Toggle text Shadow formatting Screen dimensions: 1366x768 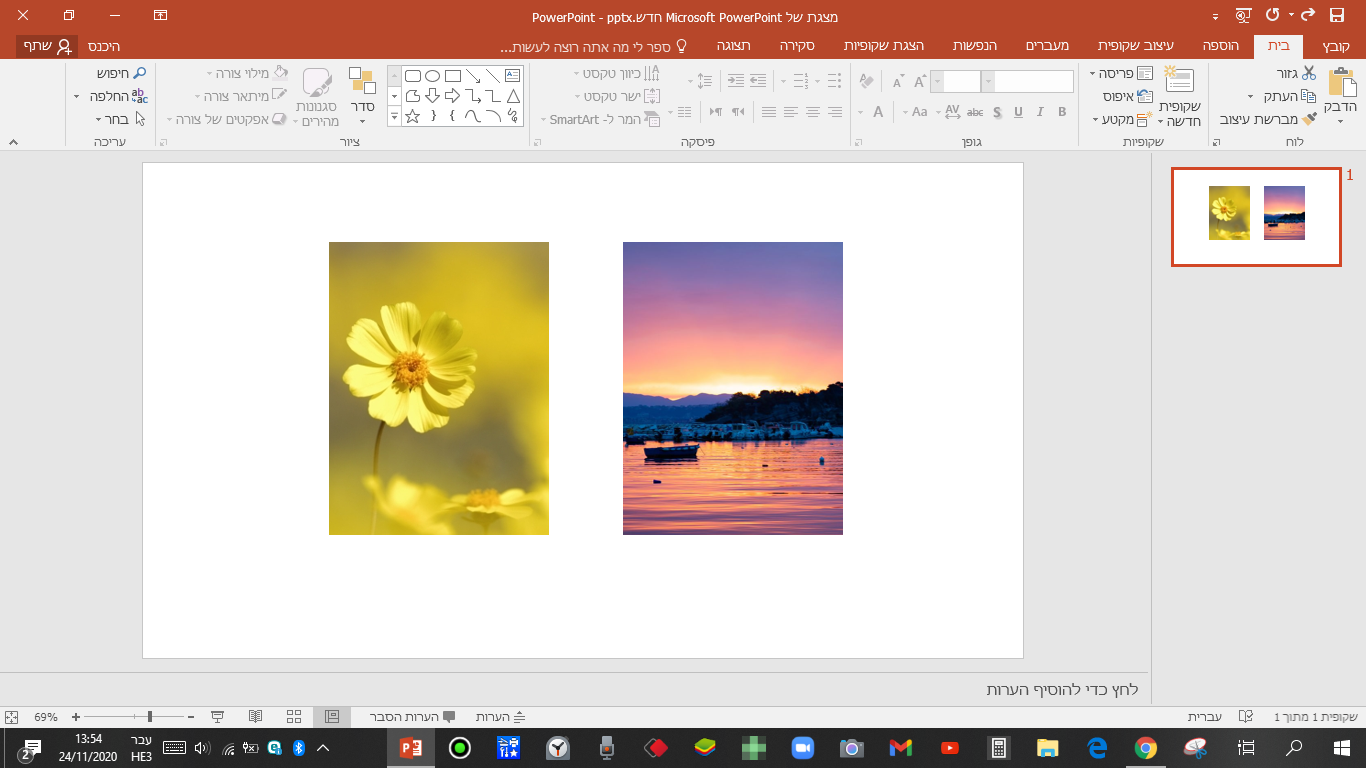996,112
